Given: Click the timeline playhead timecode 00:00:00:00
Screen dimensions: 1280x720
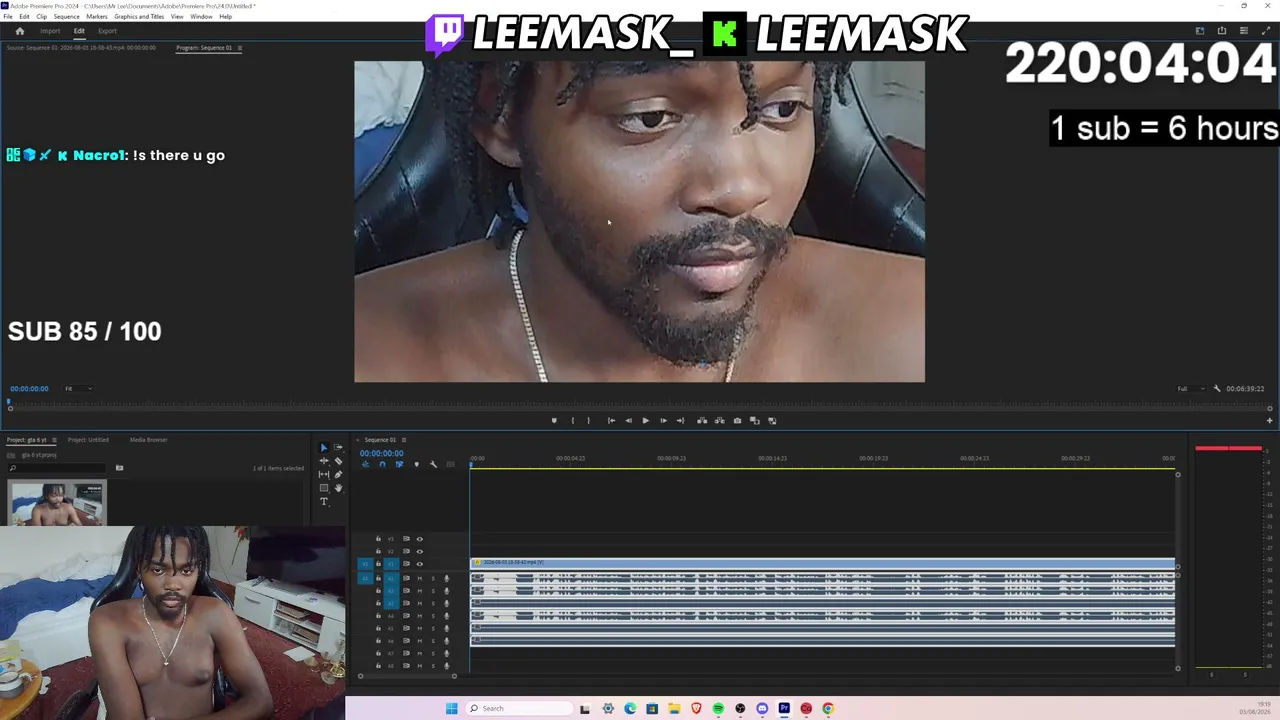Looking at the screenshot, I should pos(382,453).
